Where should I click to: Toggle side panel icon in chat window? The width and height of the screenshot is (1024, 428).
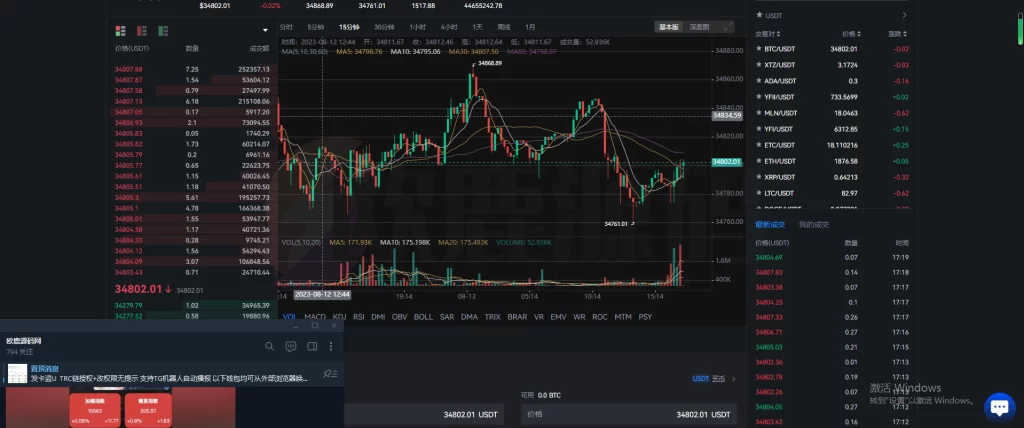[x=312, y=346]
